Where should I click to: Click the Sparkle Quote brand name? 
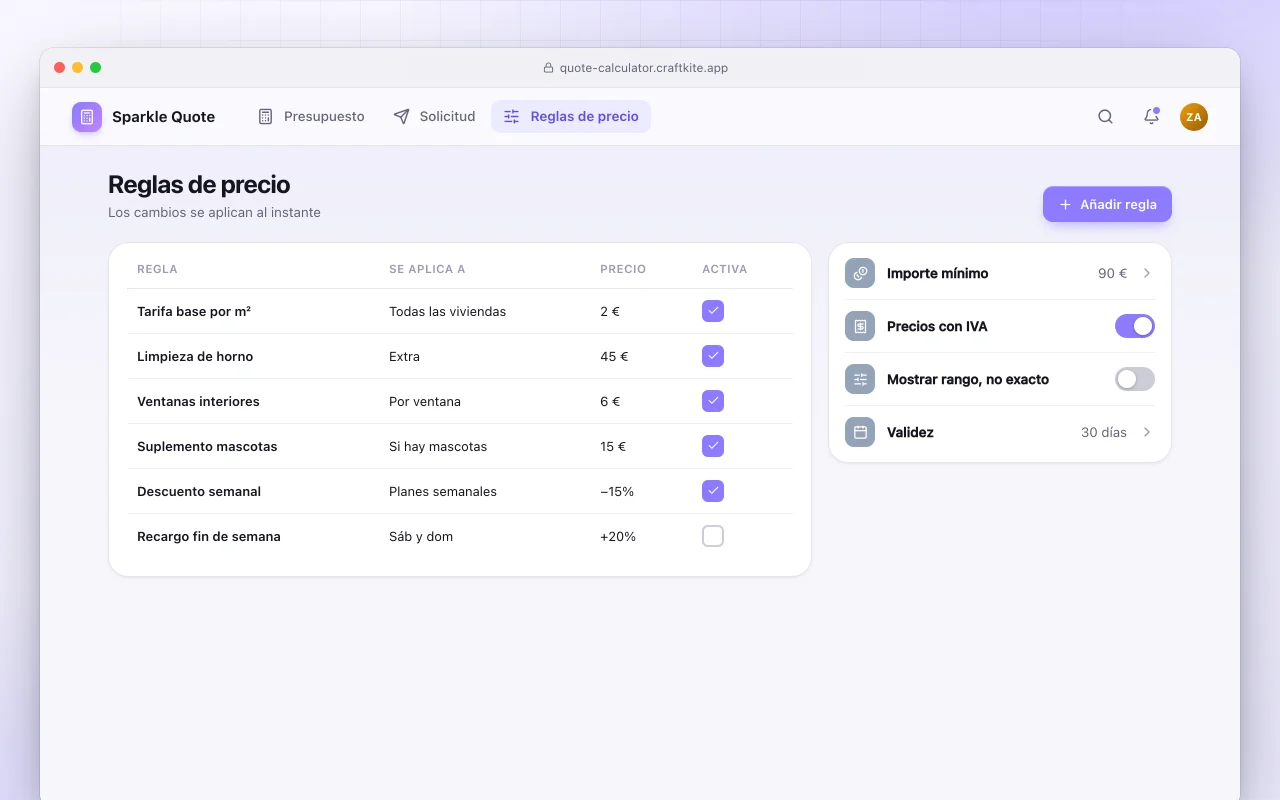163,117
